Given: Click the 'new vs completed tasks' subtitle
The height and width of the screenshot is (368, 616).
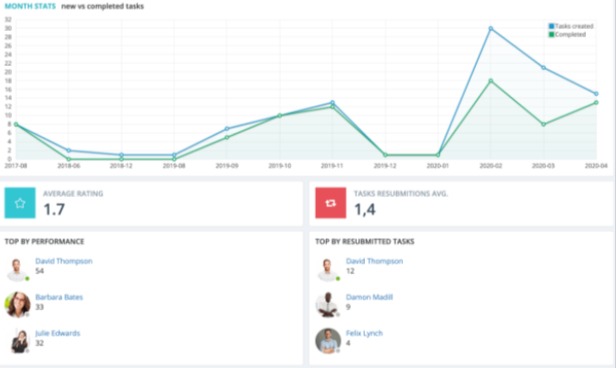Looking at the screenshot, I should (103, 6).
